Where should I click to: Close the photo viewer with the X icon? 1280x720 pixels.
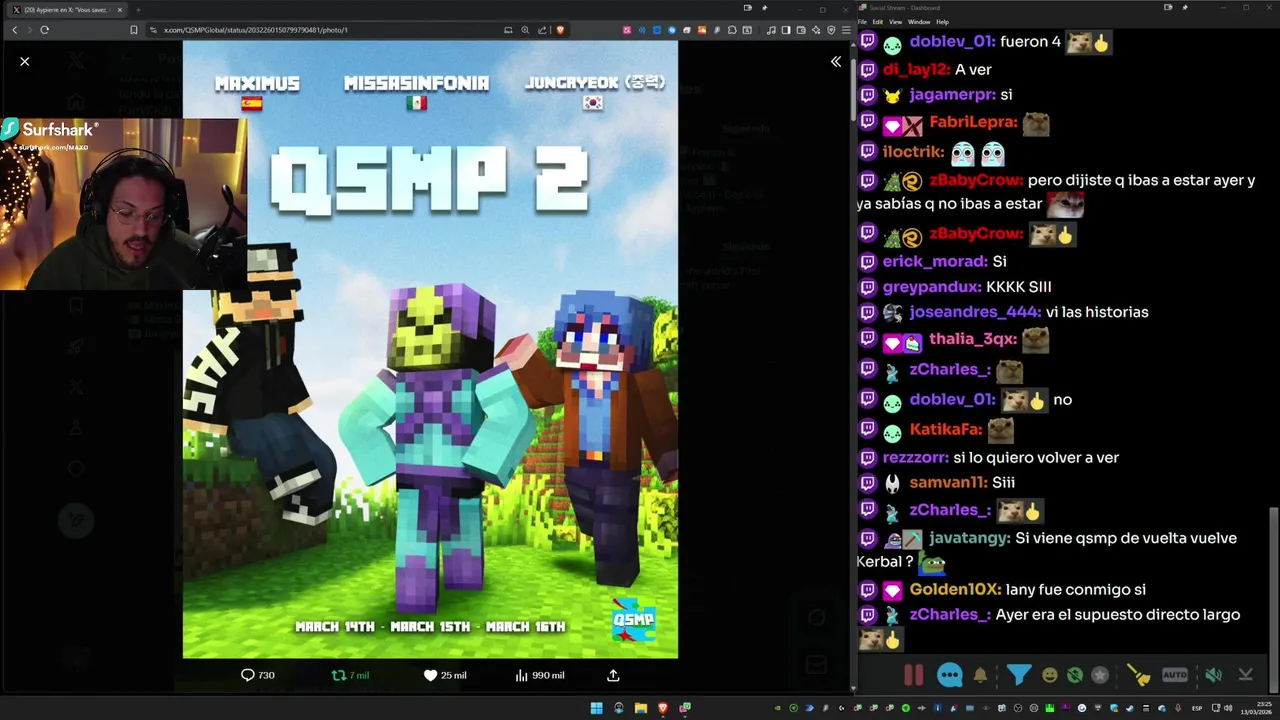coord(25,61)
